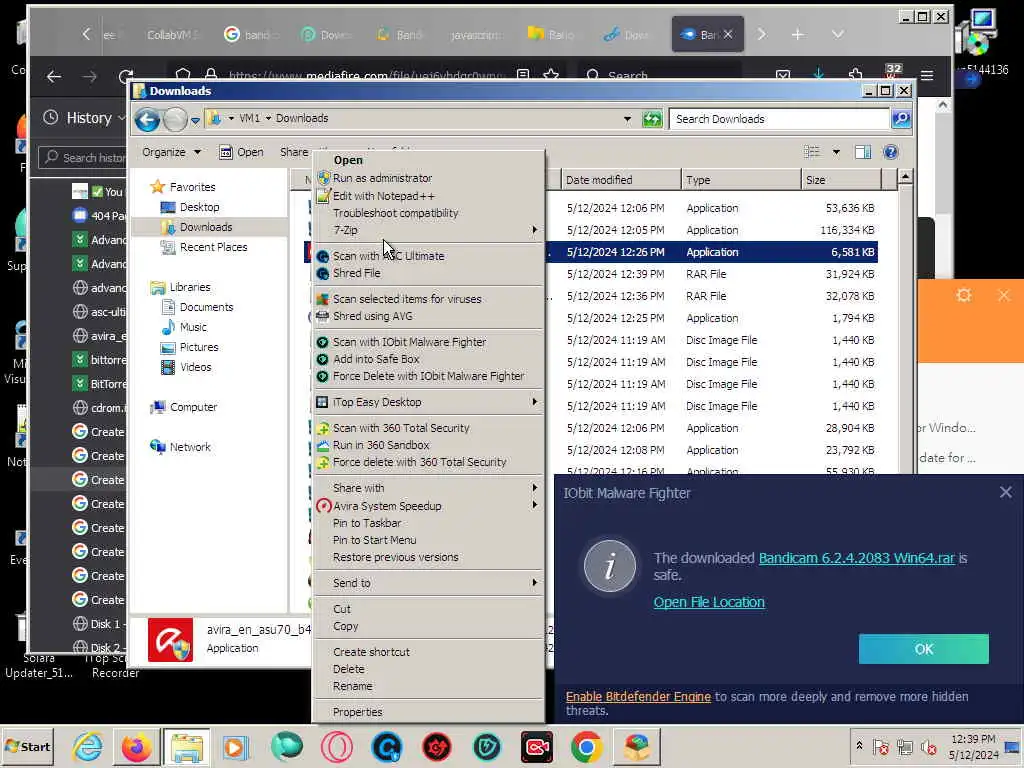The height and width of the screenshot is (768, 1024).
Task: Click the Enable Bitdefender Engine link
Action: 638,696
